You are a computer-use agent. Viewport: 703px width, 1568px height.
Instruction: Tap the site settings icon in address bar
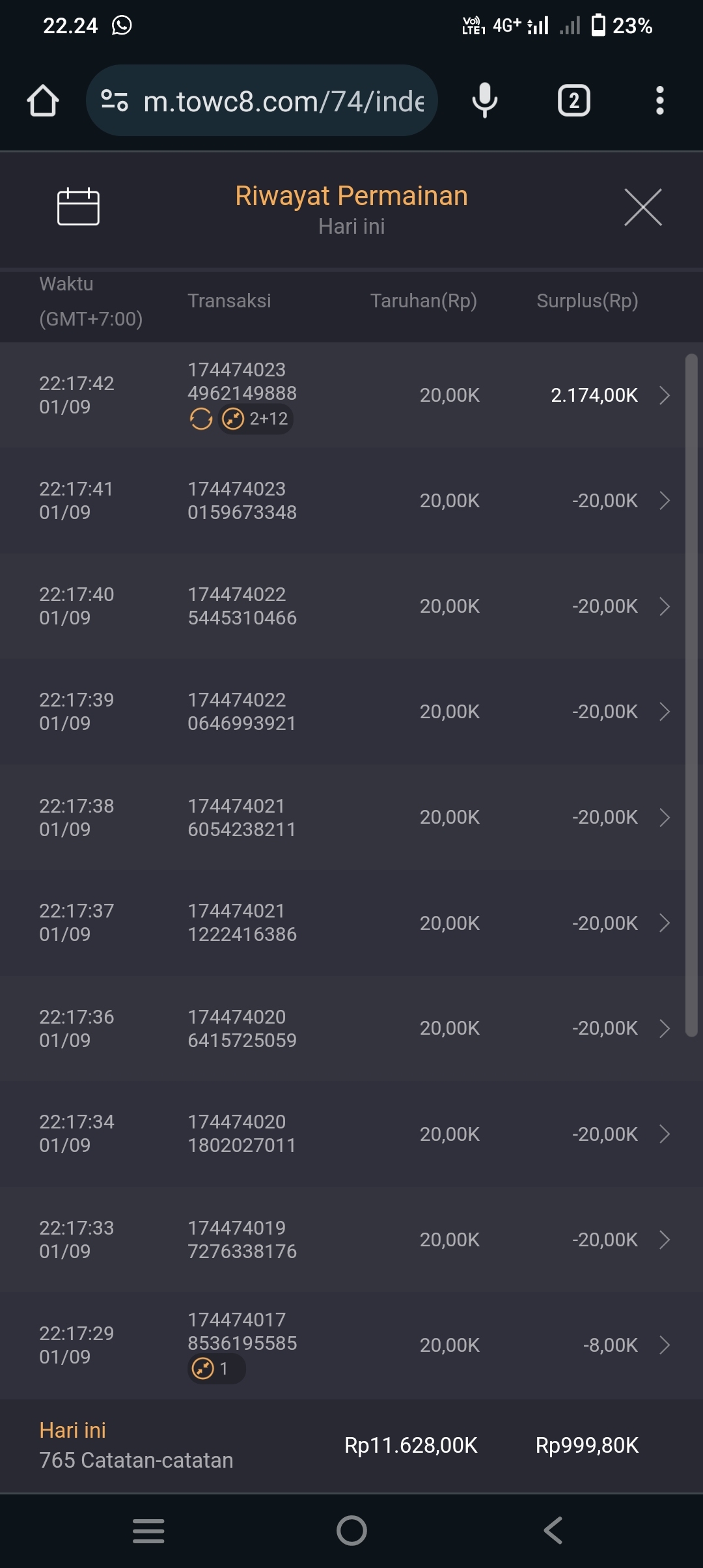coord(115,101)
